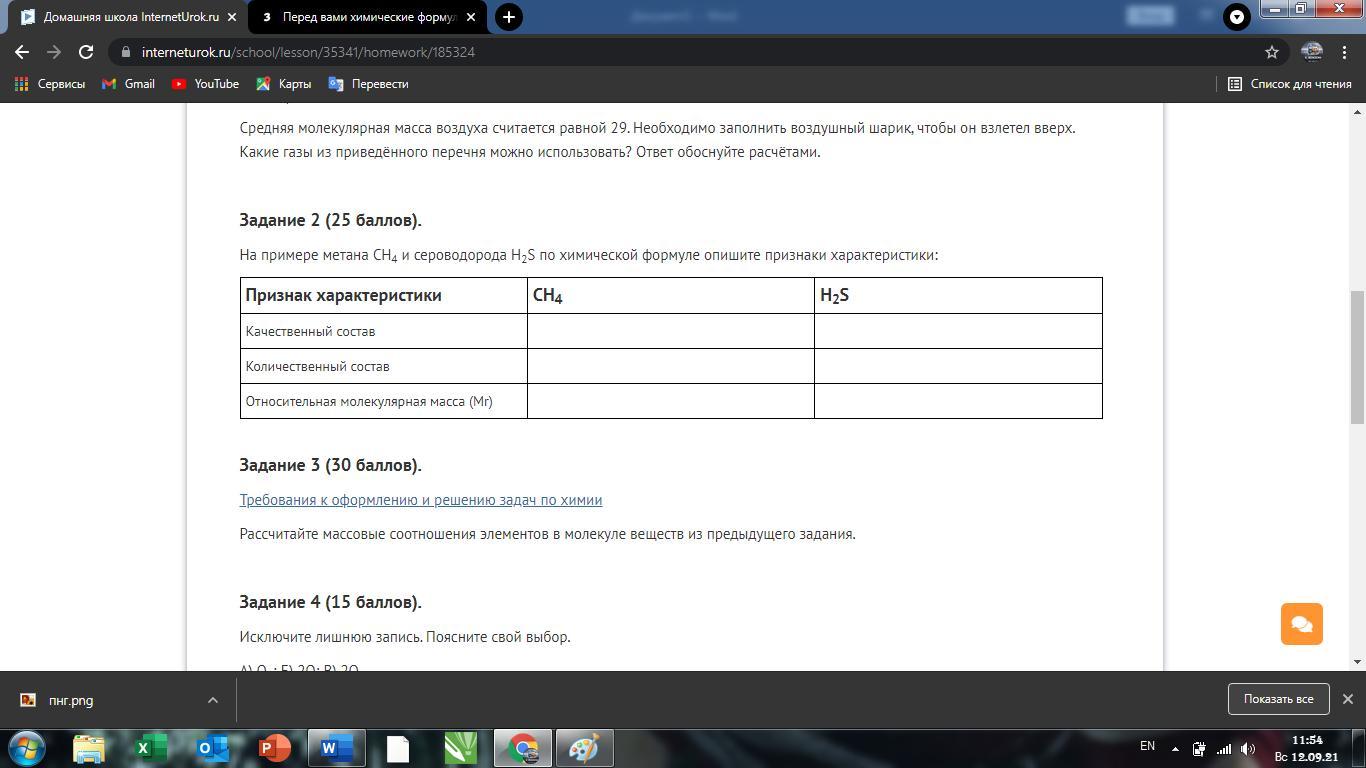Viewport: 1366px width, 768px height.
Task: Open the network signal tray icon
Action: 1223,748
